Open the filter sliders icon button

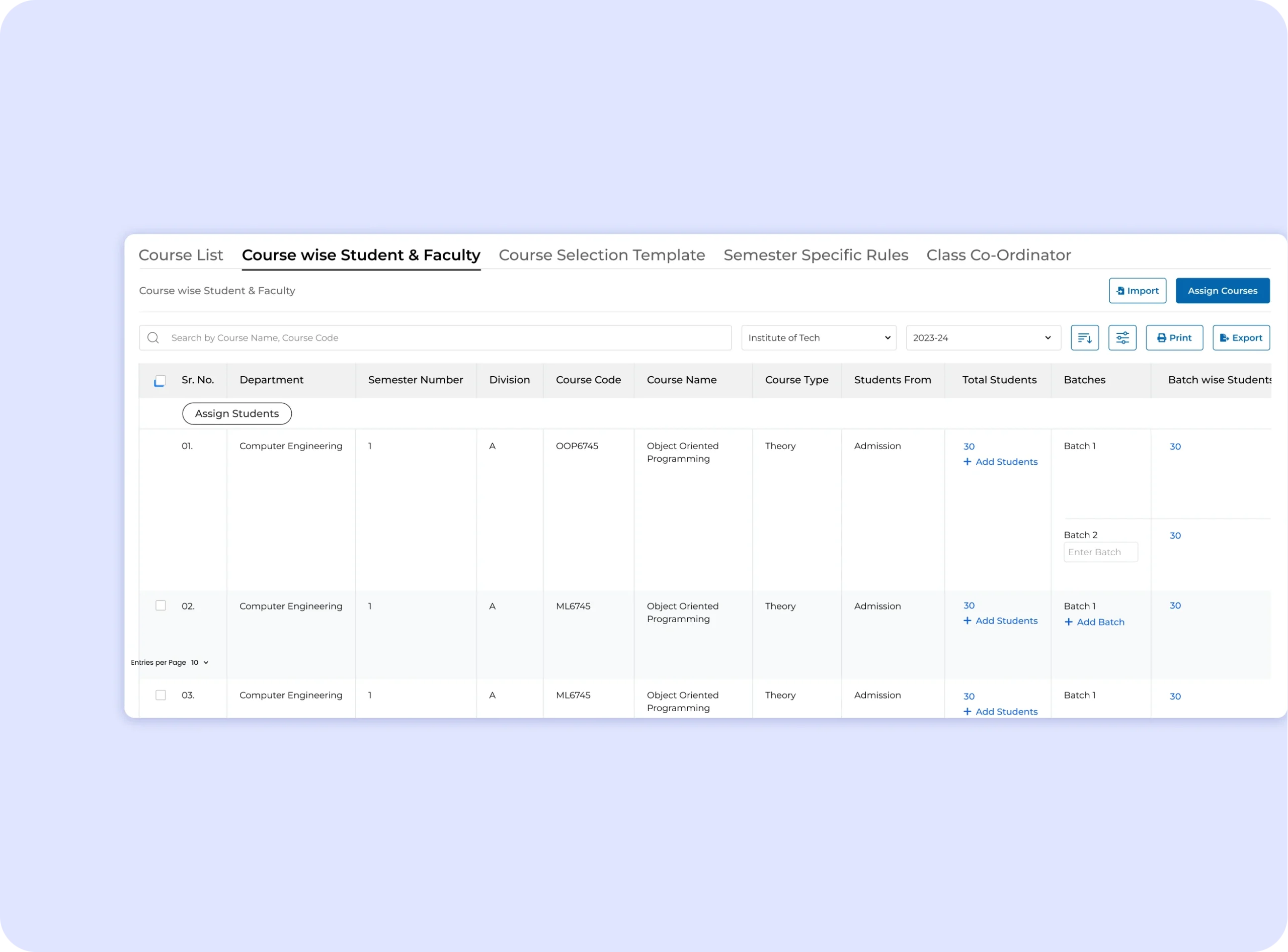pyautogui.click(x=1122, y=337)
